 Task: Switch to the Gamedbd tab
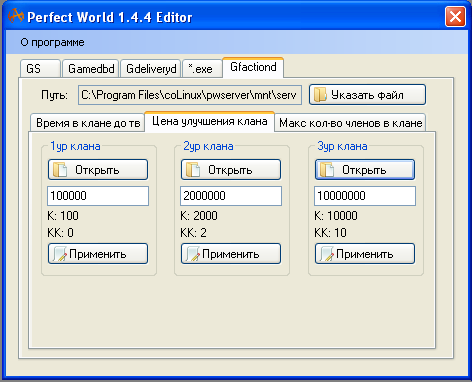(91, 69)
